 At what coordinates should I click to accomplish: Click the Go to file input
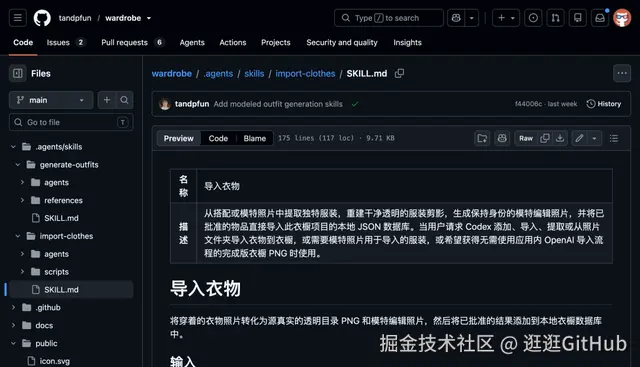pos(71,122)
